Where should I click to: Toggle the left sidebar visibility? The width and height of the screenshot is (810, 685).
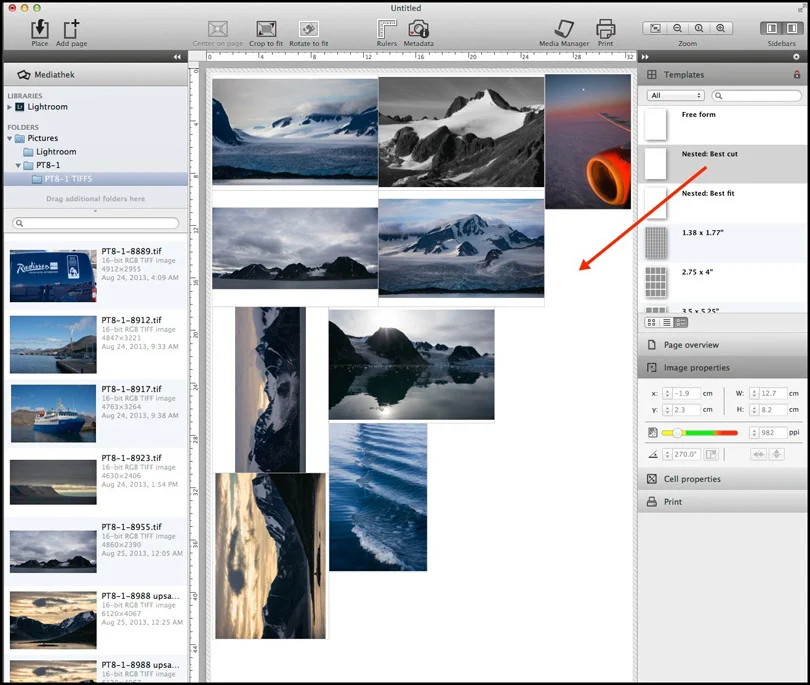(x=772, y=28)
